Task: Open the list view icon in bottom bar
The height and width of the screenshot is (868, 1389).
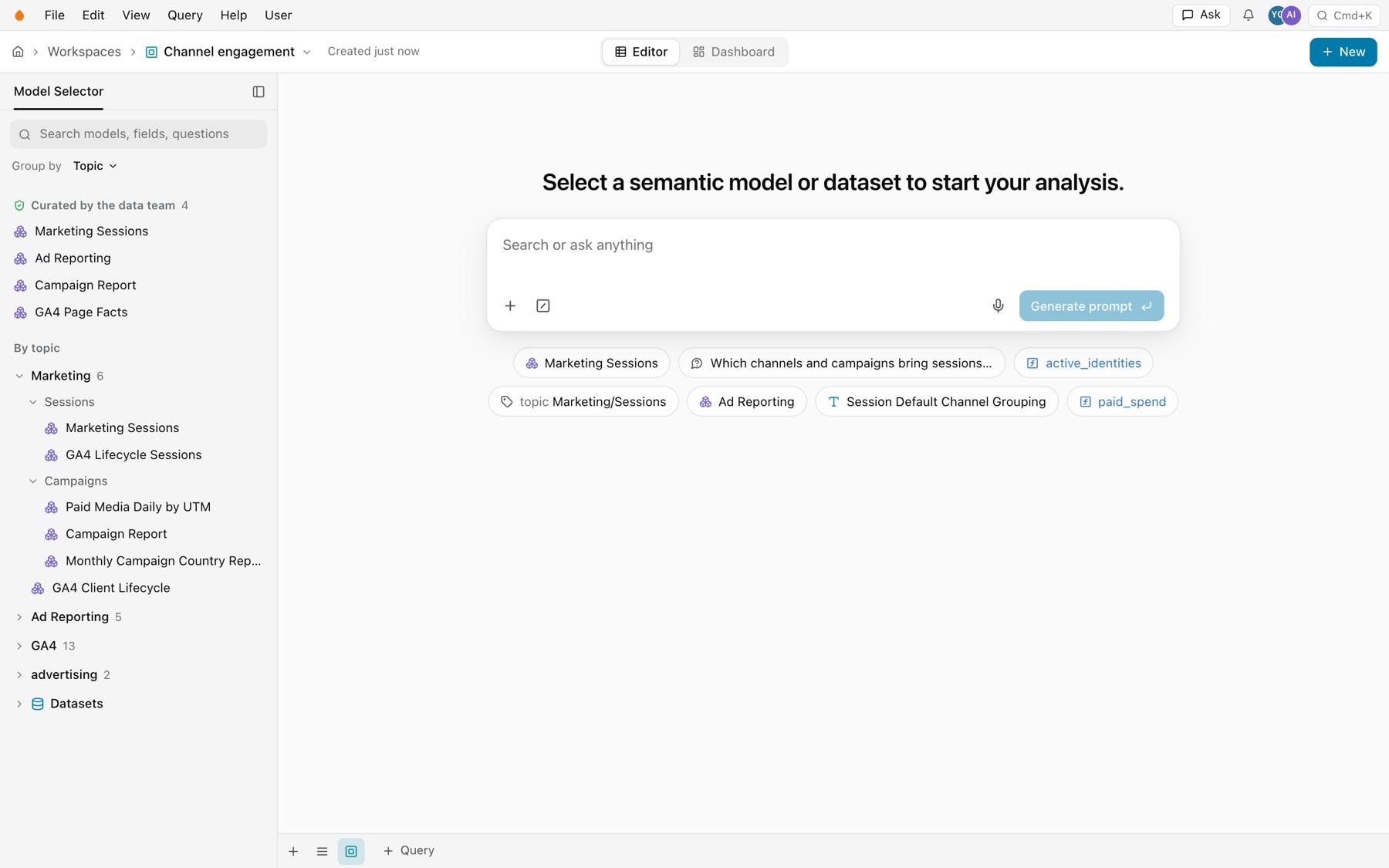Action: tap(322, 851)
